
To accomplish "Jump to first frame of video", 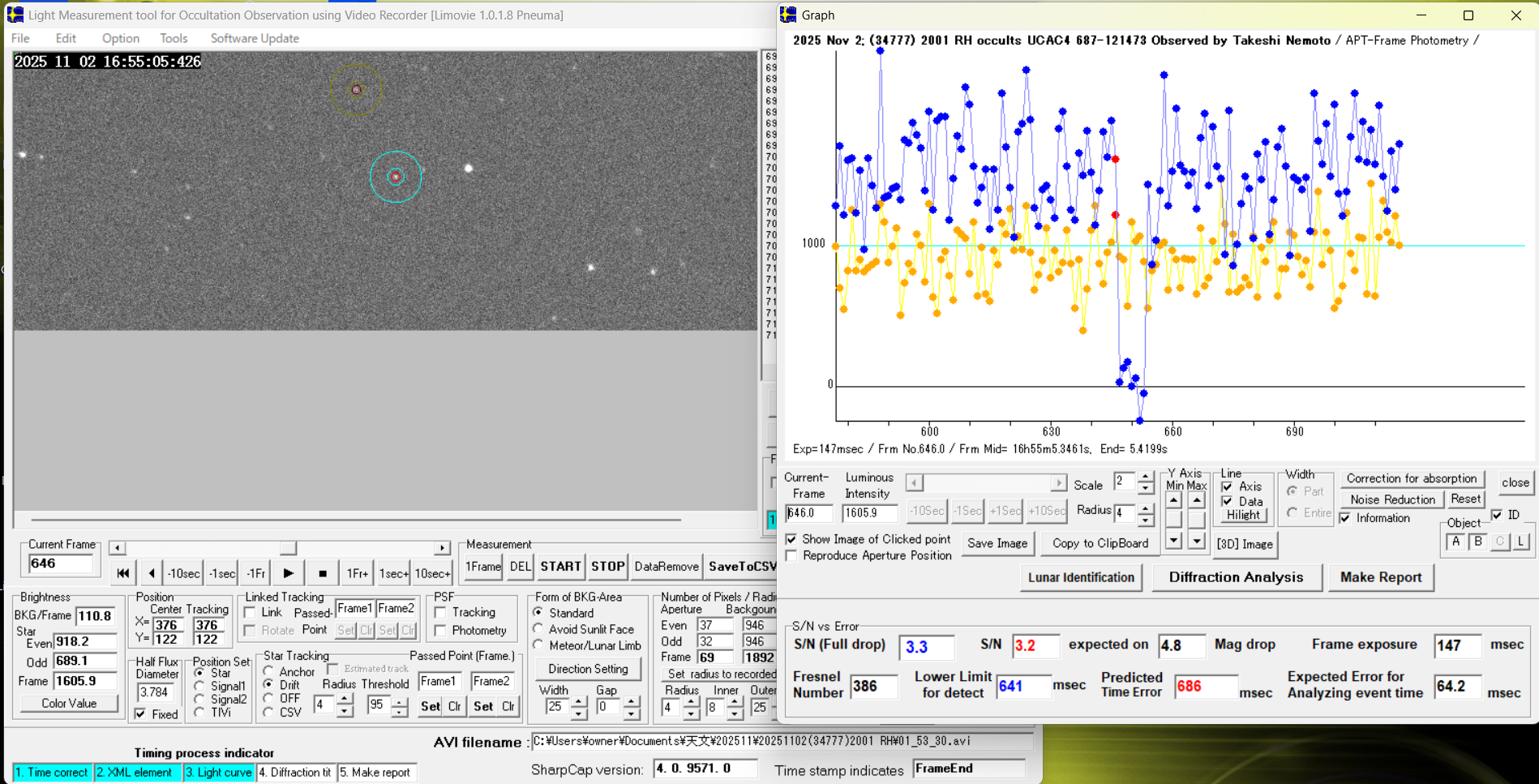I will (122, 573).
